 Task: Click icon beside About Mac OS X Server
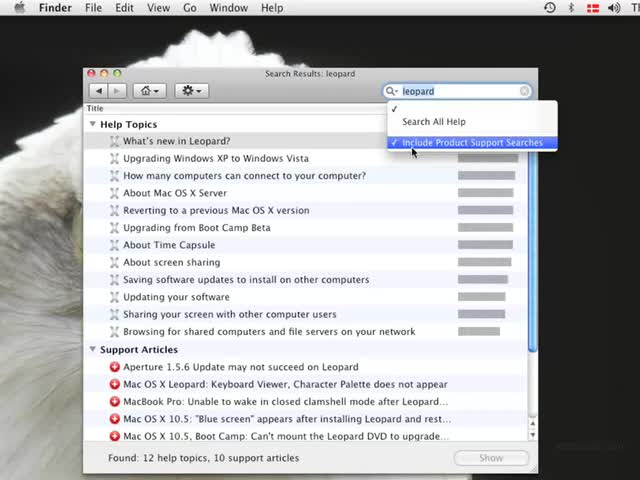pyautogui.click(x=114, y=193)
